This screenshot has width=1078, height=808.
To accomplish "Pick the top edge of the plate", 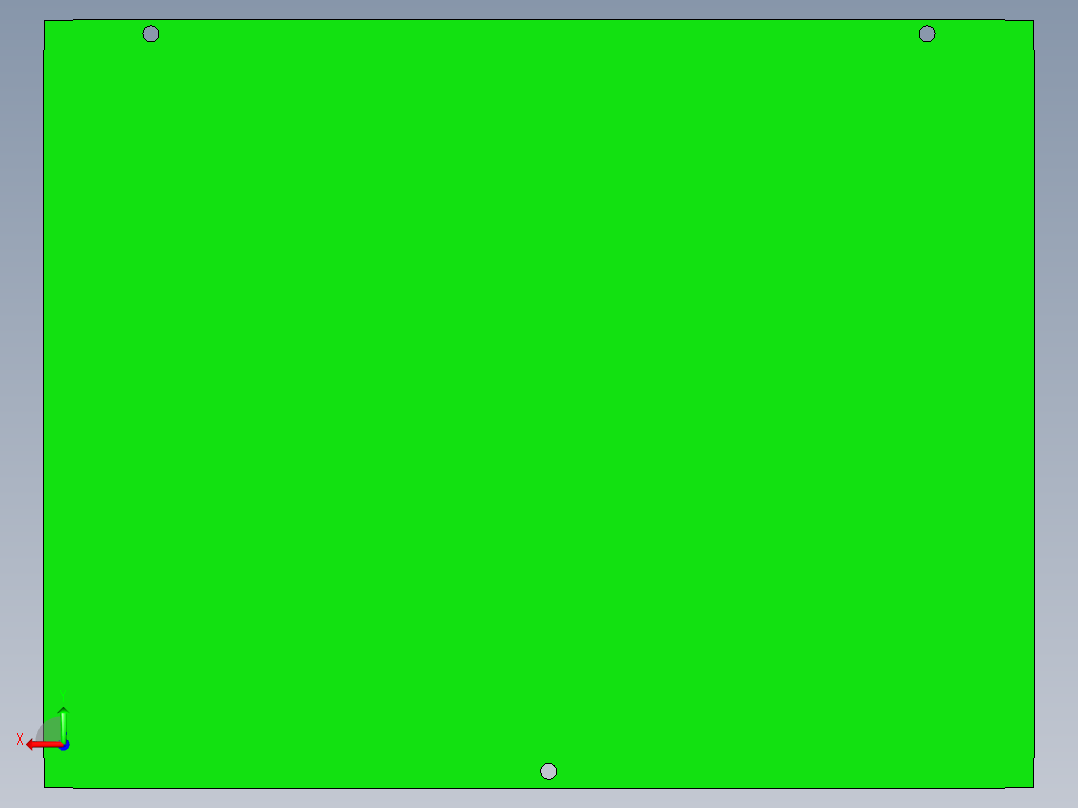I will click(539, 20).
